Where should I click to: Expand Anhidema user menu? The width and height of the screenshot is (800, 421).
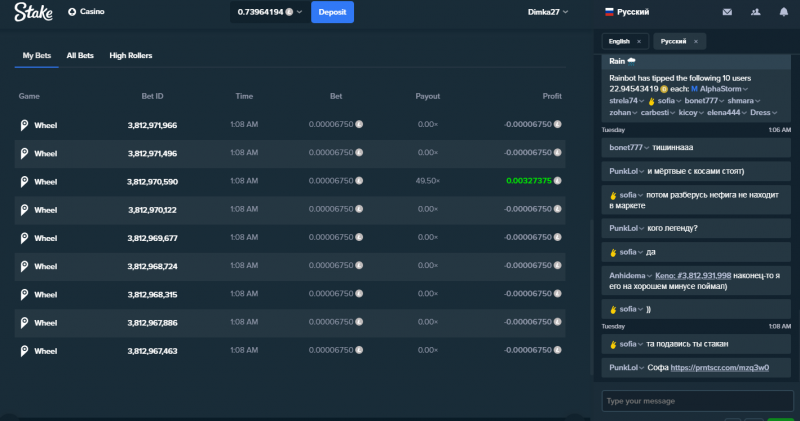649,276
